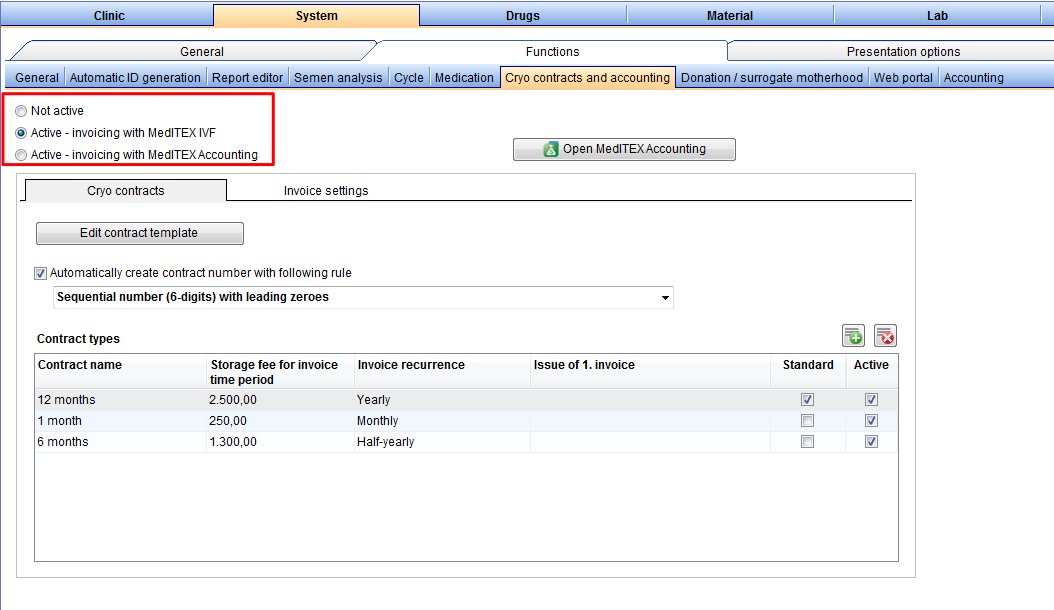Switch to the upper General settings tab
1054x610 pixels.
pyautogui.click(x=202, y=52)
